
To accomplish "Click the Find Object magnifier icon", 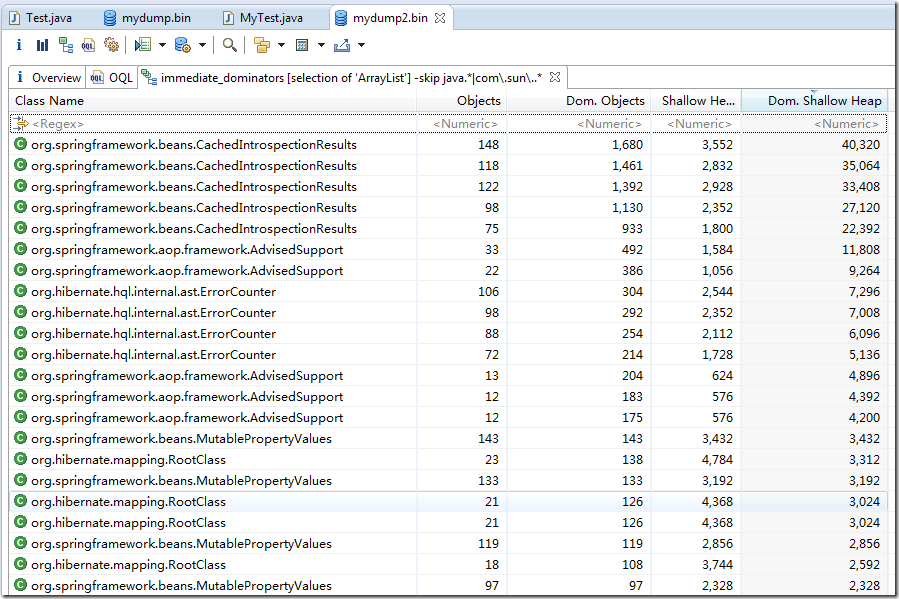I will point(229,45).
